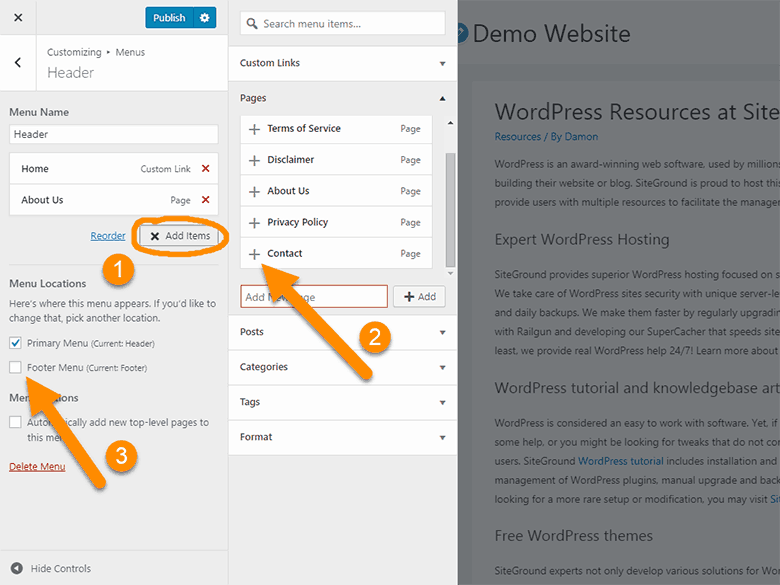
Task: Click the Add New Page text field
Action: pos(314,296)
